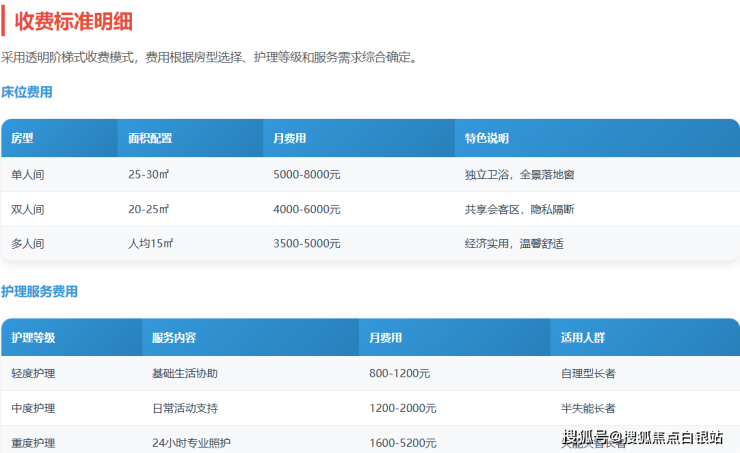Click the 1200-2000元 nursing fee cell

(403, 408)
